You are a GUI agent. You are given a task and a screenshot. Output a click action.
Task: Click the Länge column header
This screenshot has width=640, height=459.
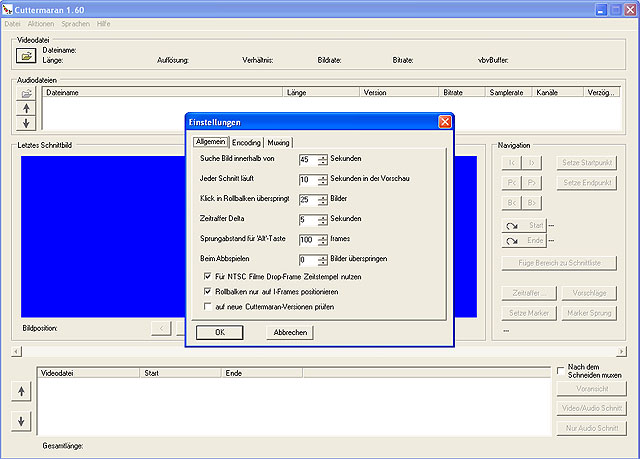point(321,92)
